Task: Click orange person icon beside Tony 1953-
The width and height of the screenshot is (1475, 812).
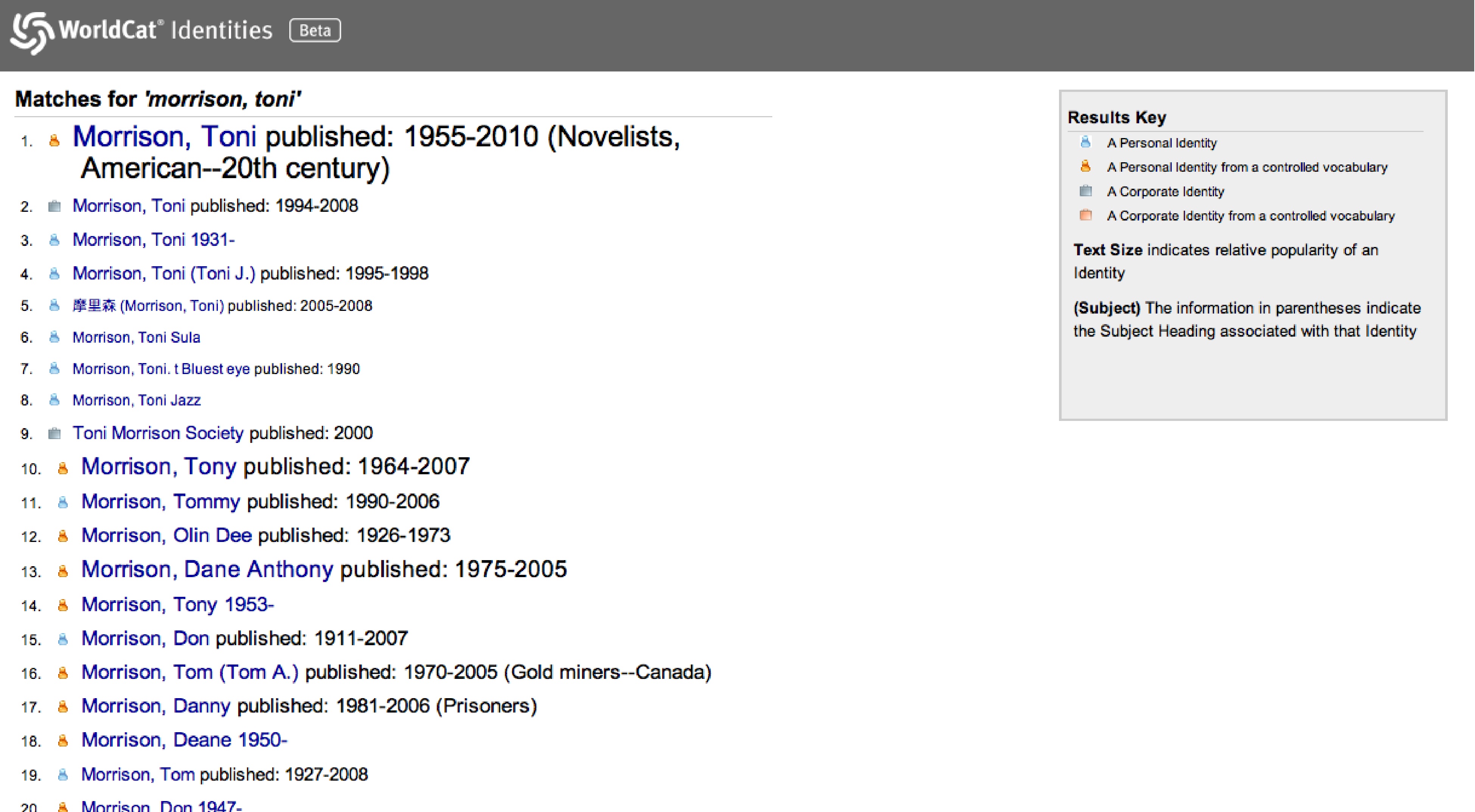Action: point(63,605)
